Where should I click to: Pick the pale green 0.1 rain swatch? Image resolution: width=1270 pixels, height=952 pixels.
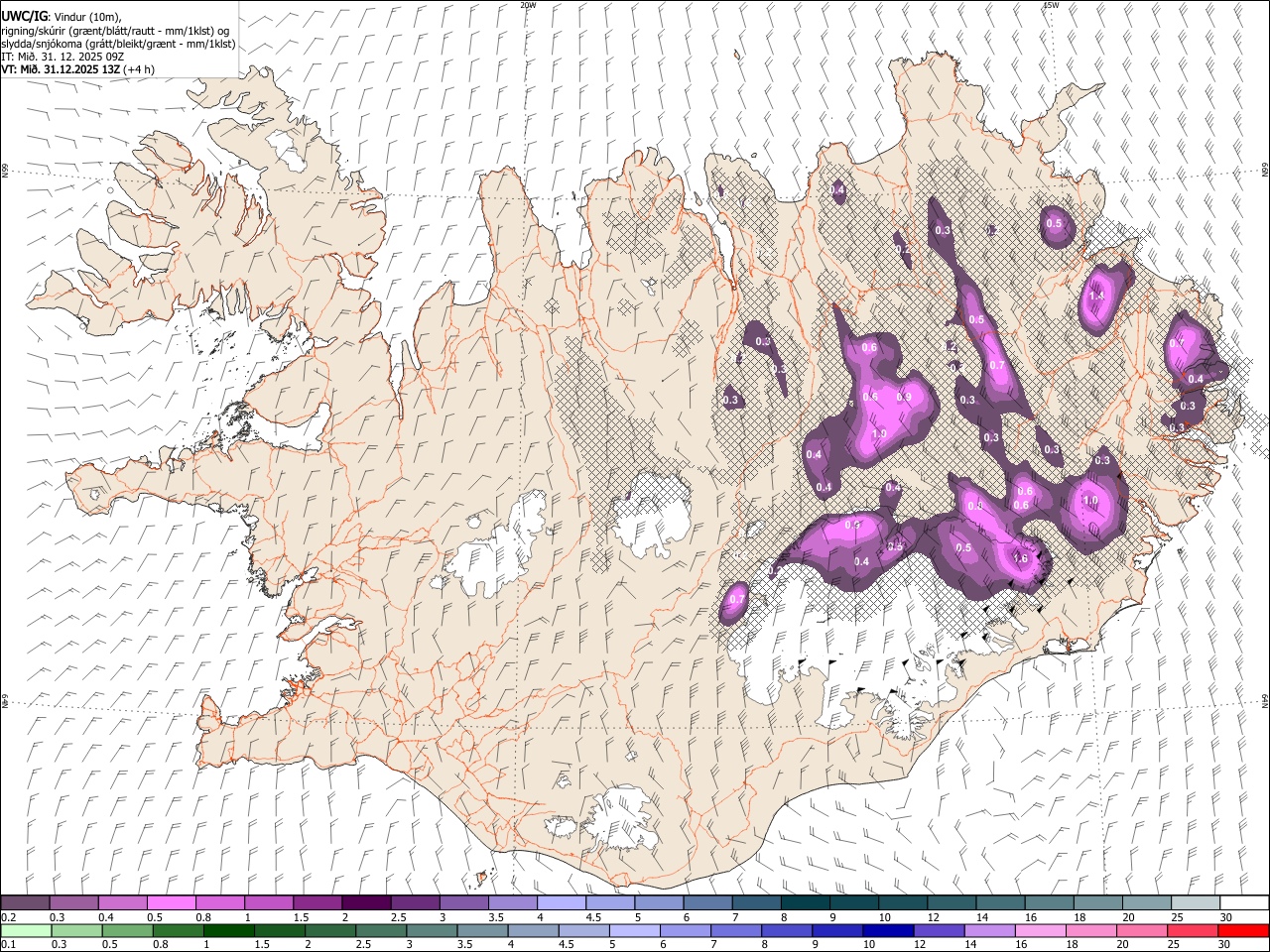click(26, 930)
